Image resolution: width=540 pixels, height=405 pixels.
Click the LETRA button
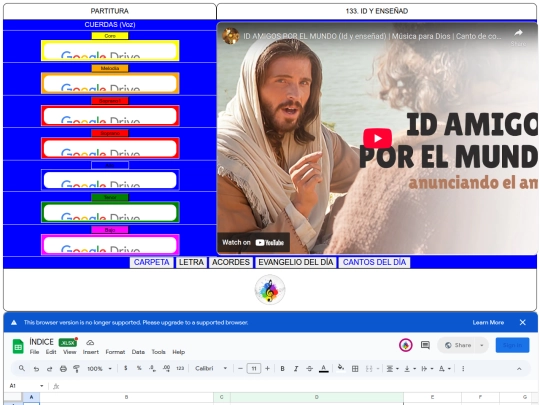click(x=191, y=262)
